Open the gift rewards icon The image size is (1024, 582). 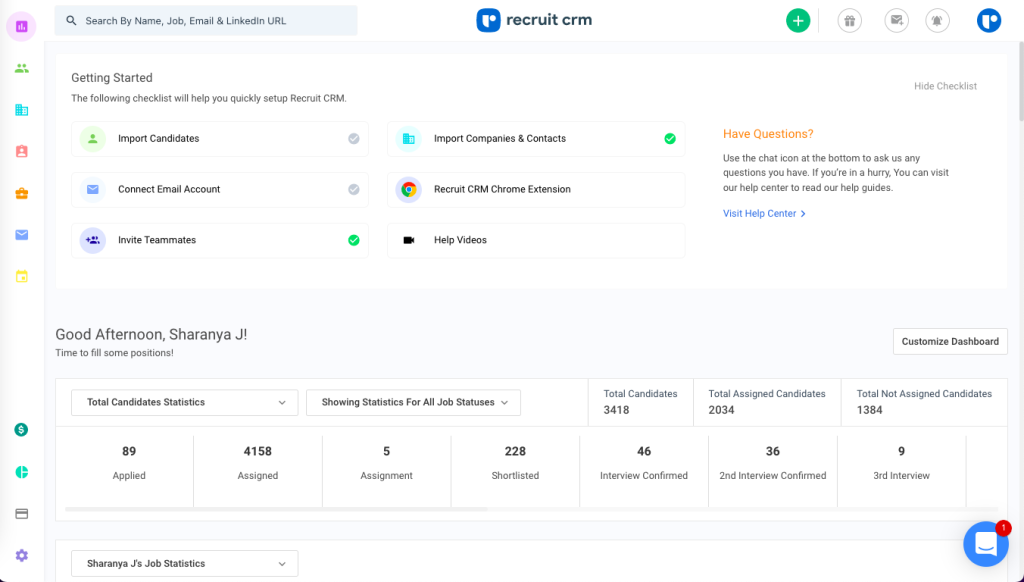point(850,21)
